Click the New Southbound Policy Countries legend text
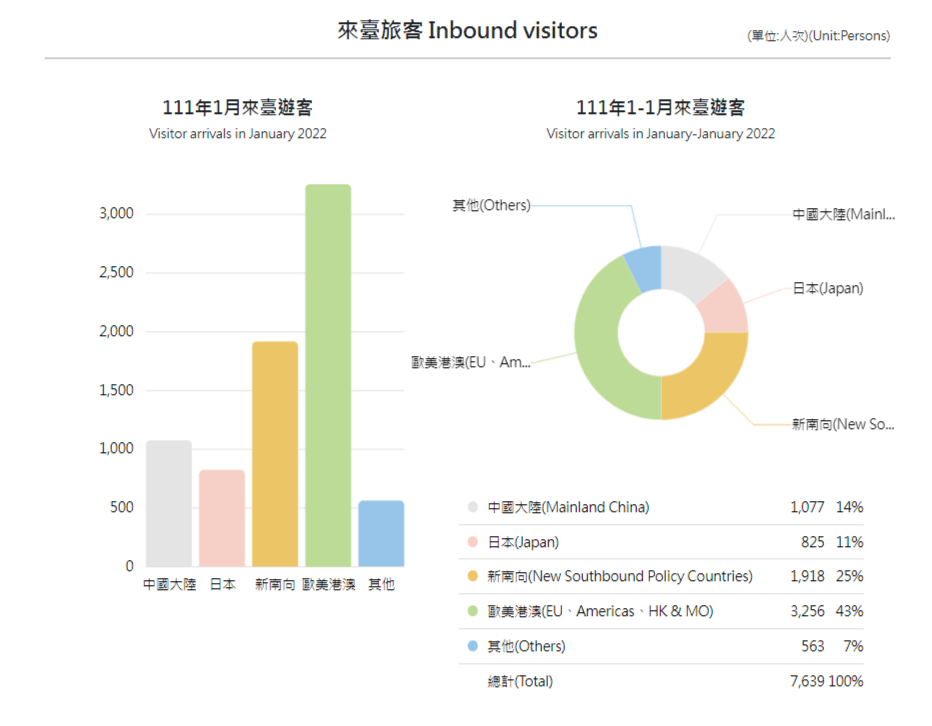932x726 pixels. coord(619,576)
